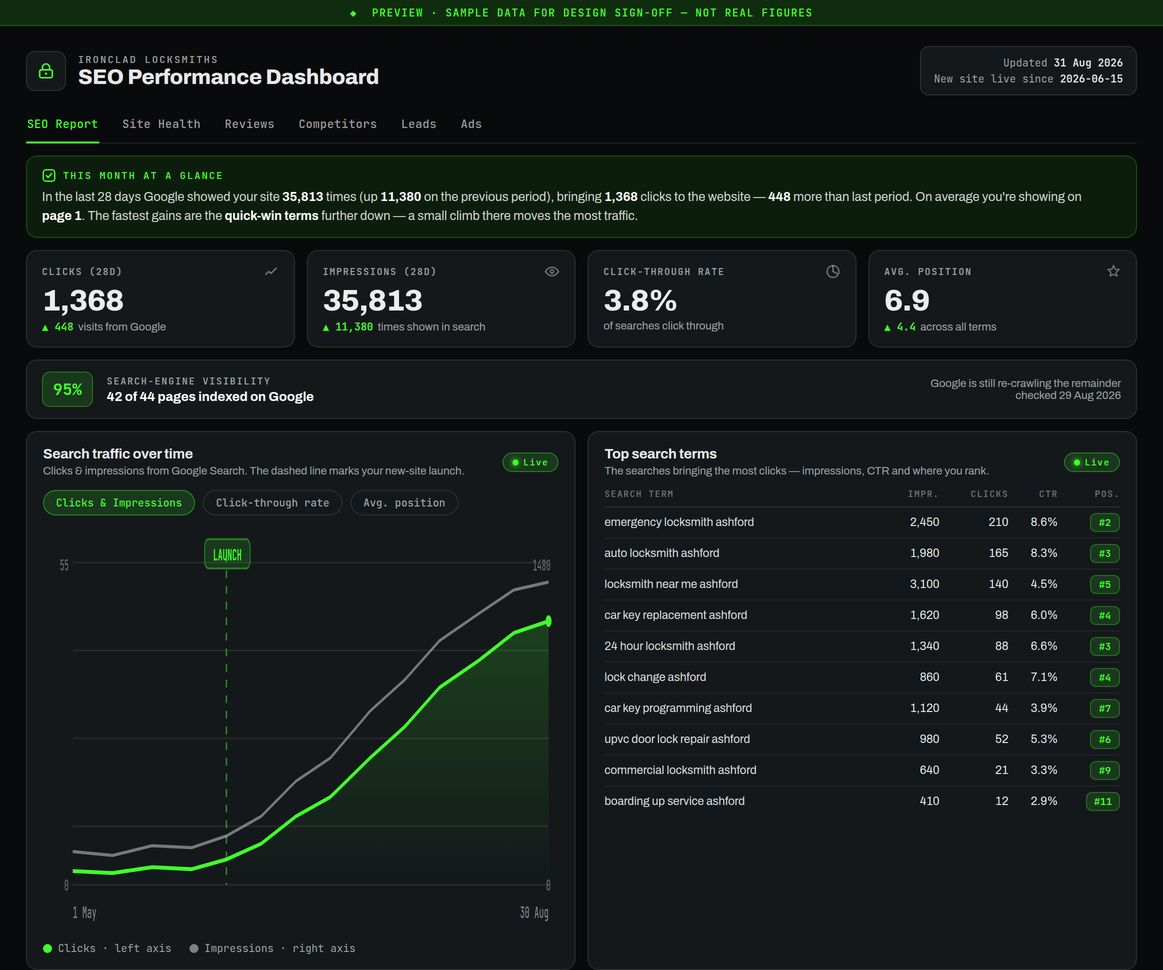Image resolution: width=1163 pixels, height=970 pixels.
Task: Switch to the Site Health tab
Action: [x=161, y=124]
